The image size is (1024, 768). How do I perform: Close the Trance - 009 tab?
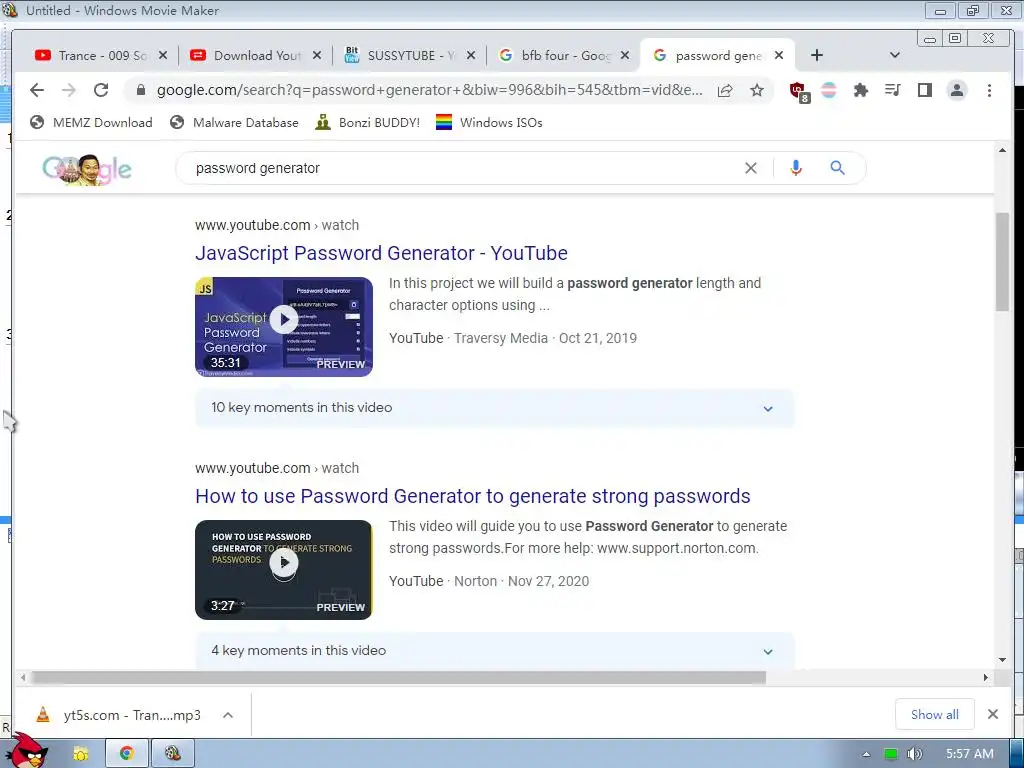tap(163, 56)
